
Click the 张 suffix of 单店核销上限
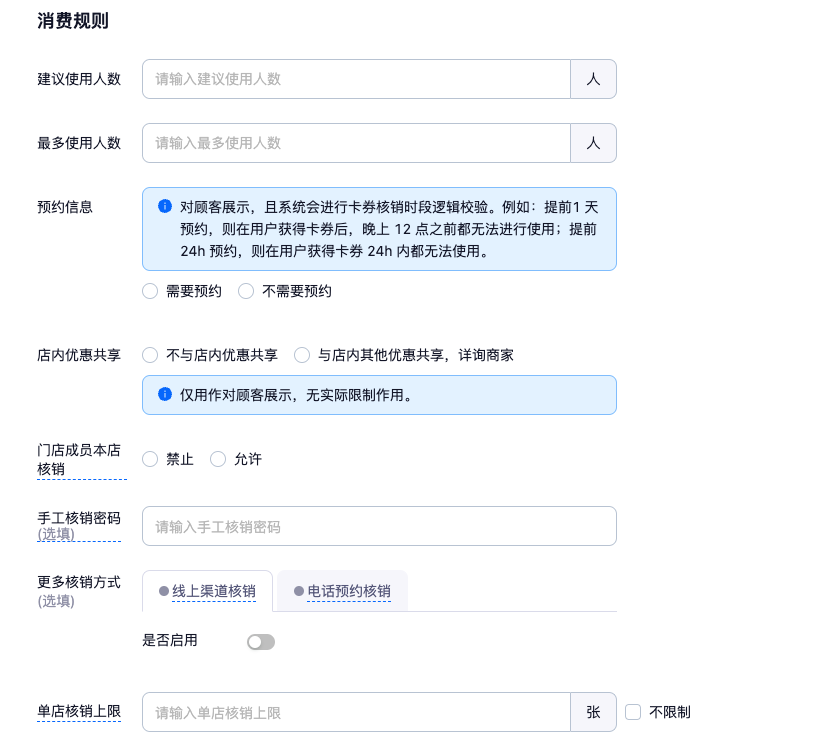point(593,712)
